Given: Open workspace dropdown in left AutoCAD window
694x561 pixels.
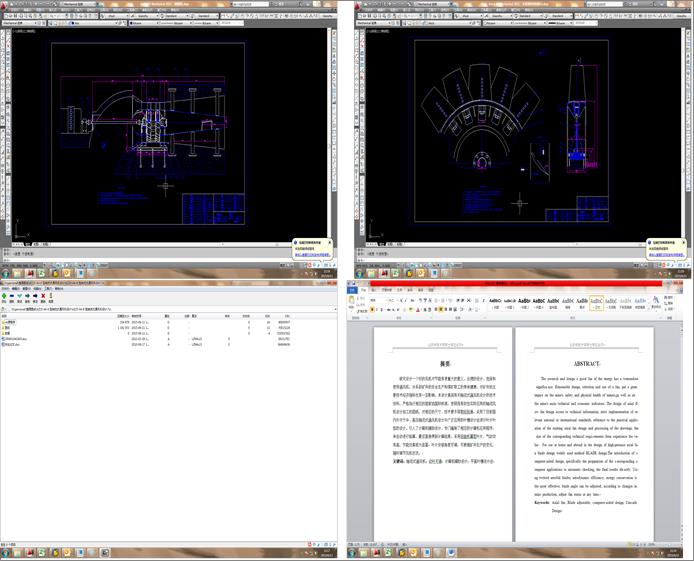Looking at the screenshot, I should pos(20,23).
